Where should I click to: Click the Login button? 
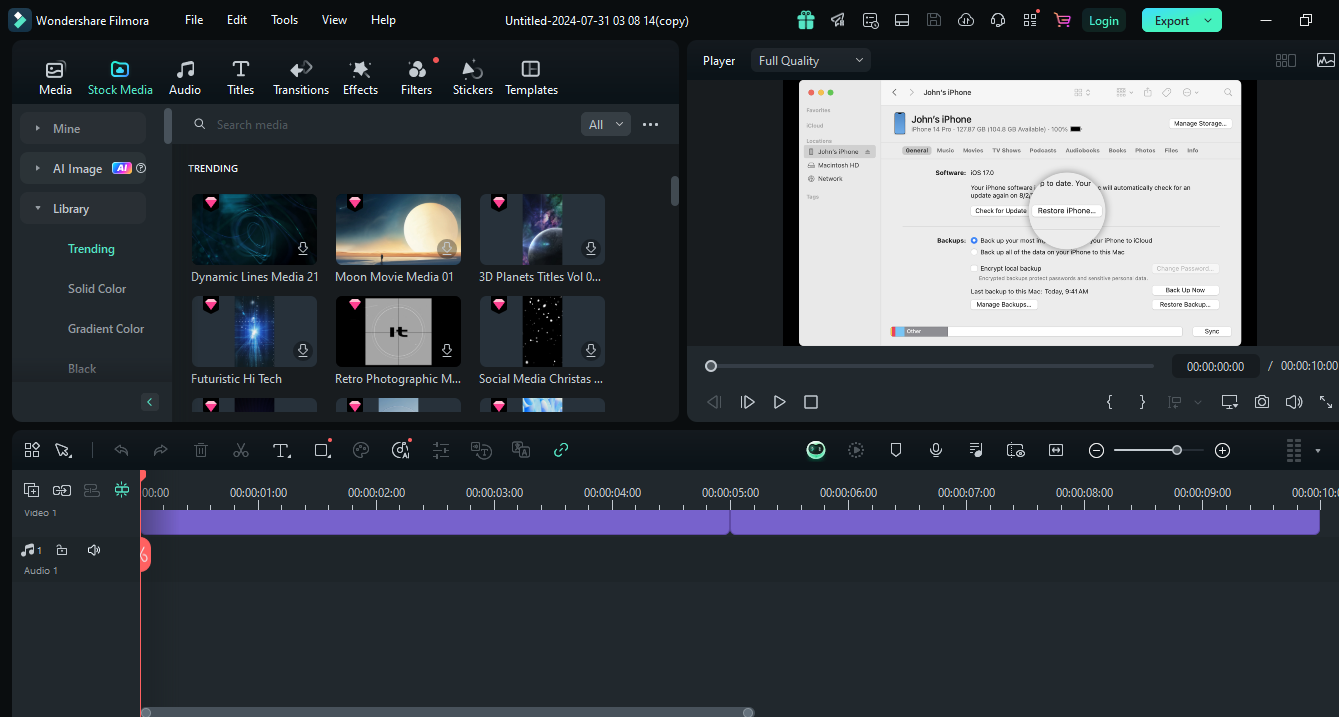[x=1104, y=20]
